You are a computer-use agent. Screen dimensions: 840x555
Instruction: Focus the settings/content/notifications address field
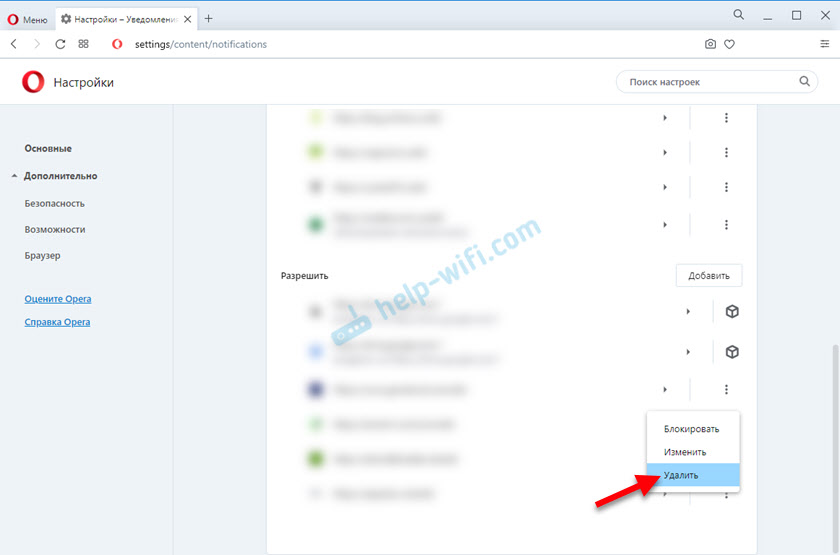pos(200,44)
